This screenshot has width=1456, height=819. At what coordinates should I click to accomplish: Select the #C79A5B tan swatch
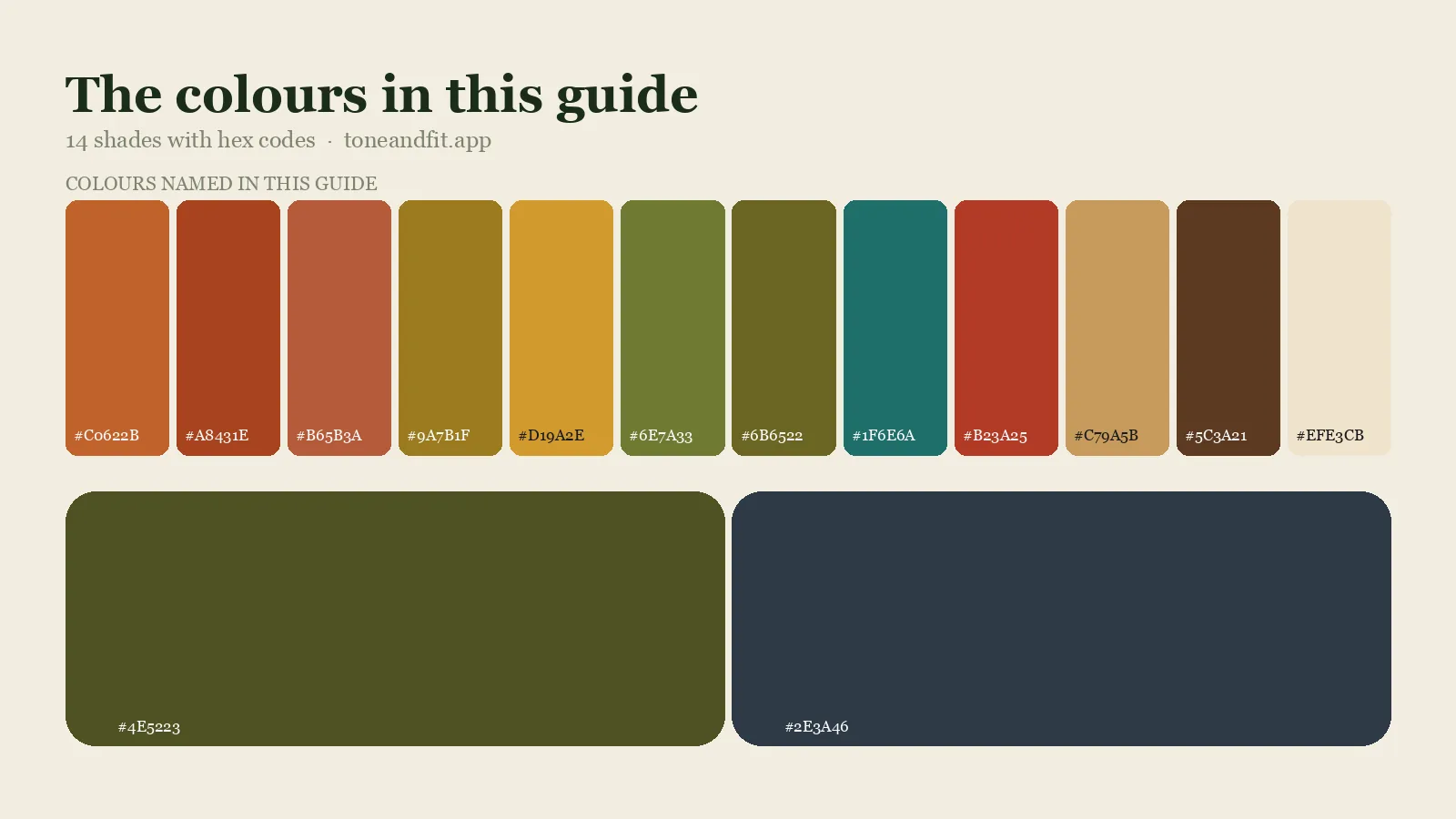[x=1117, y=328]
